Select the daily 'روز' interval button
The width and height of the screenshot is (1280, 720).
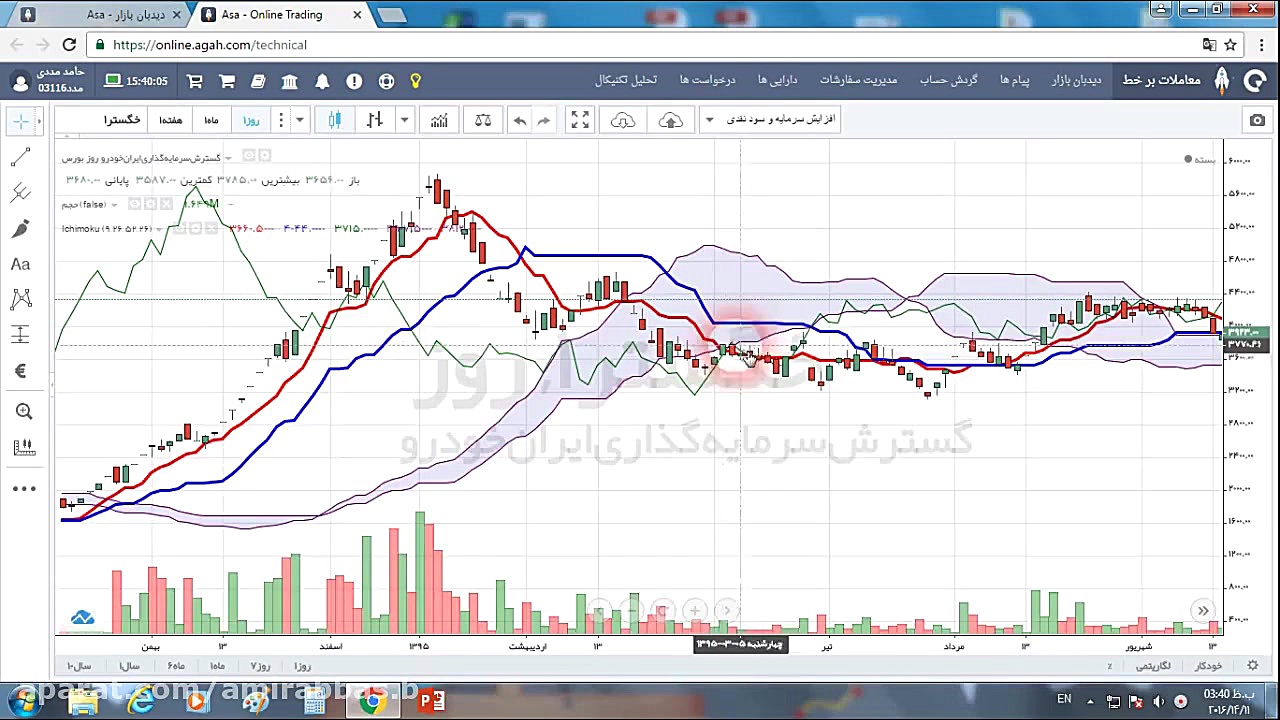[x=250, y=120]
